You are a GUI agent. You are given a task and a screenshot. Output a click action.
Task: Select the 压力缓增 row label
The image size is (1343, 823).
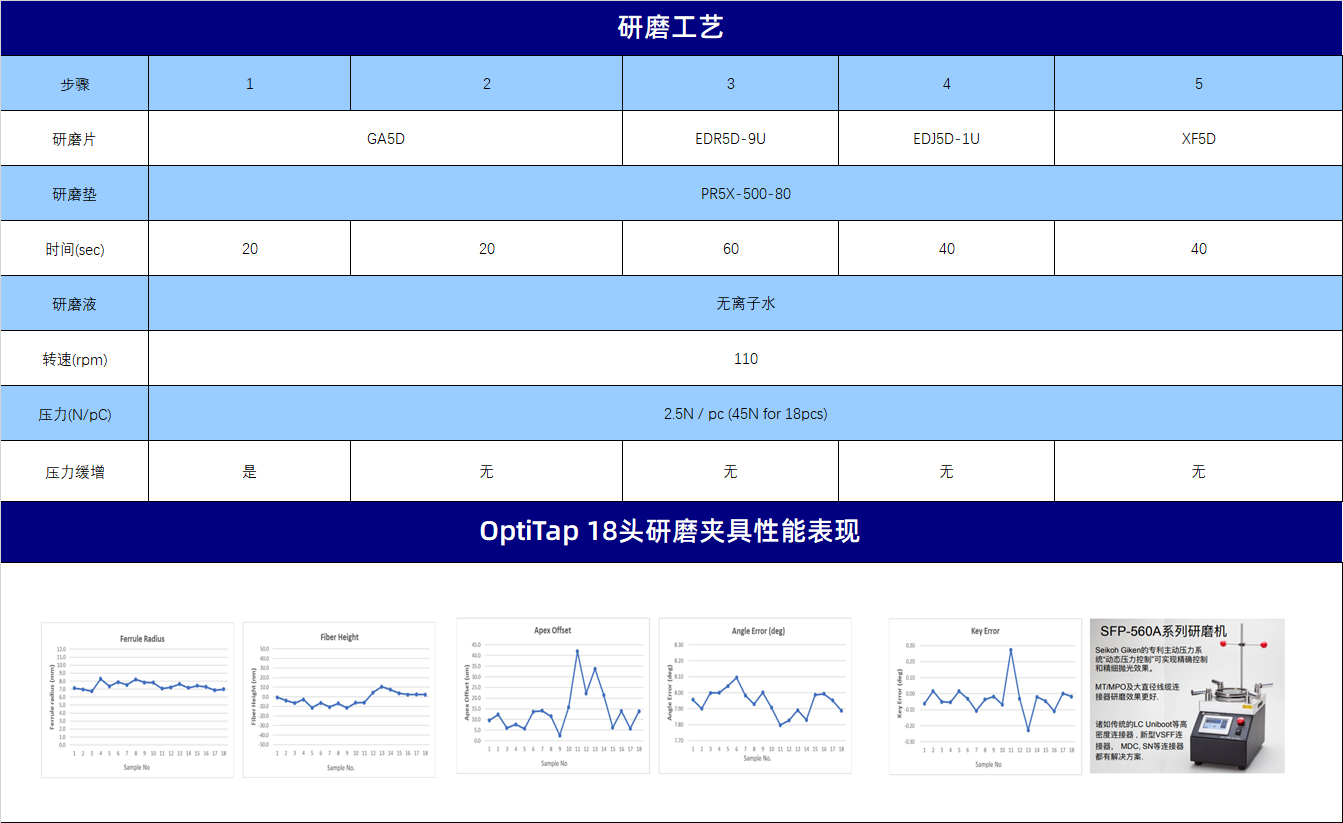coord(75,472)
